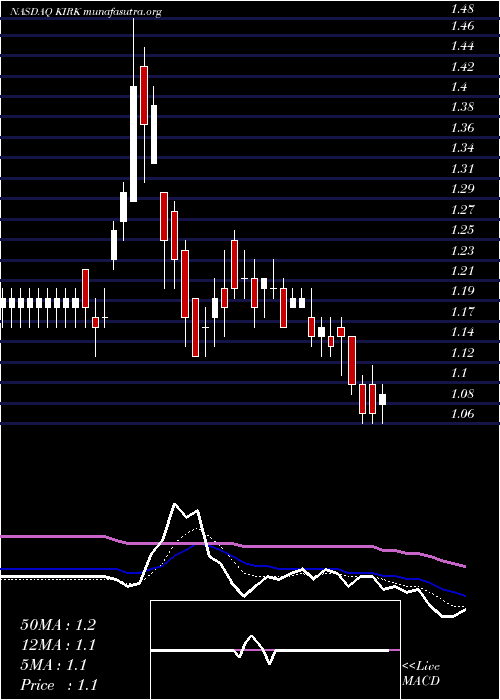Viewport: 500px width, 700px height.
Task: Click the 50MA : 1.2 readout
Action: [58, 625]
